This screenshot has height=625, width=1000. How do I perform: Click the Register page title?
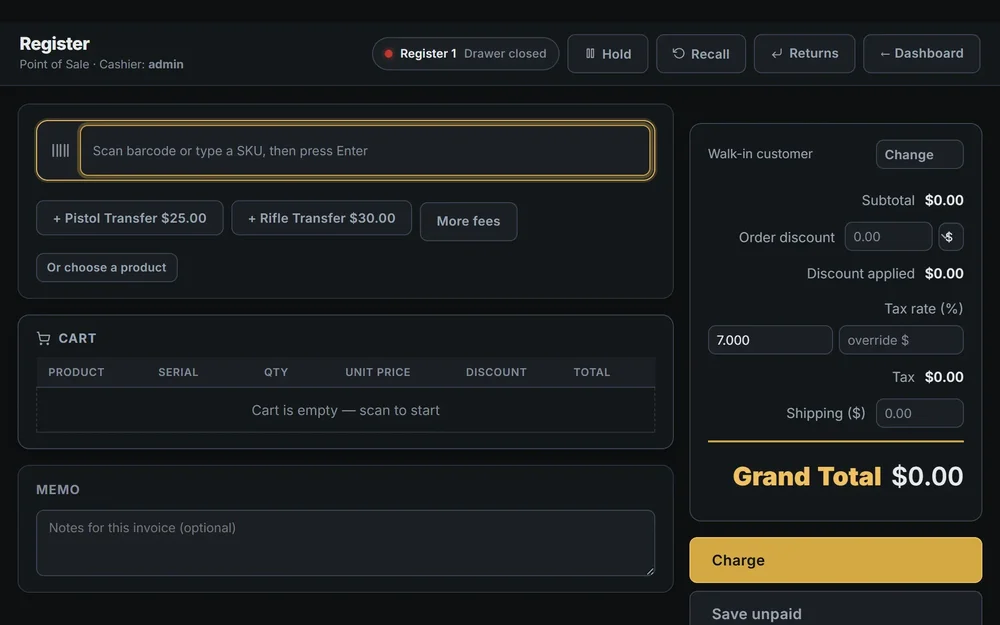point(54,43)
